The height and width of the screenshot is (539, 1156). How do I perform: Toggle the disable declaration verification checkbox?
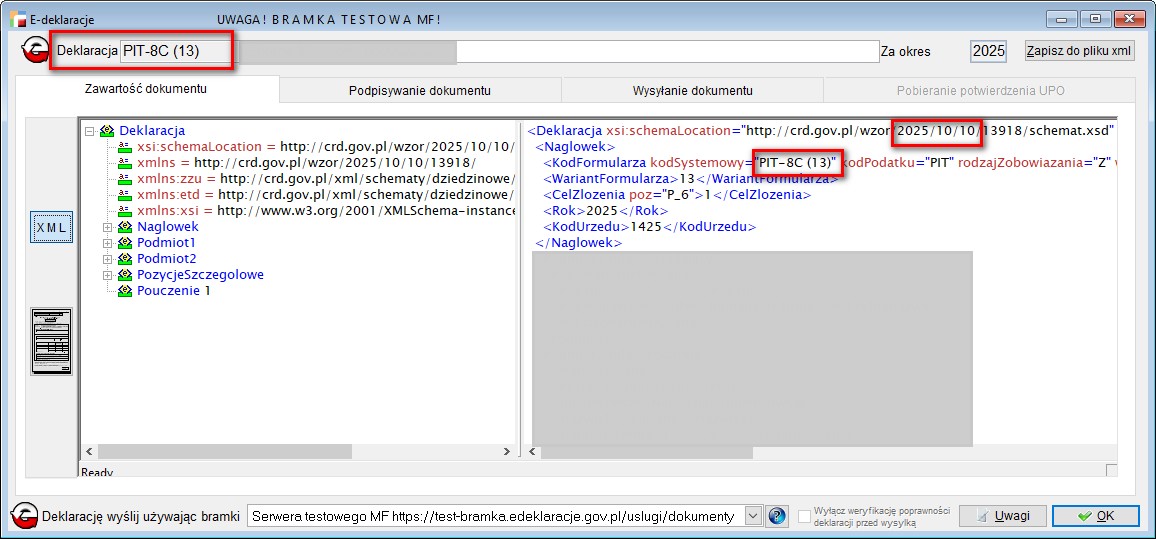804,516
